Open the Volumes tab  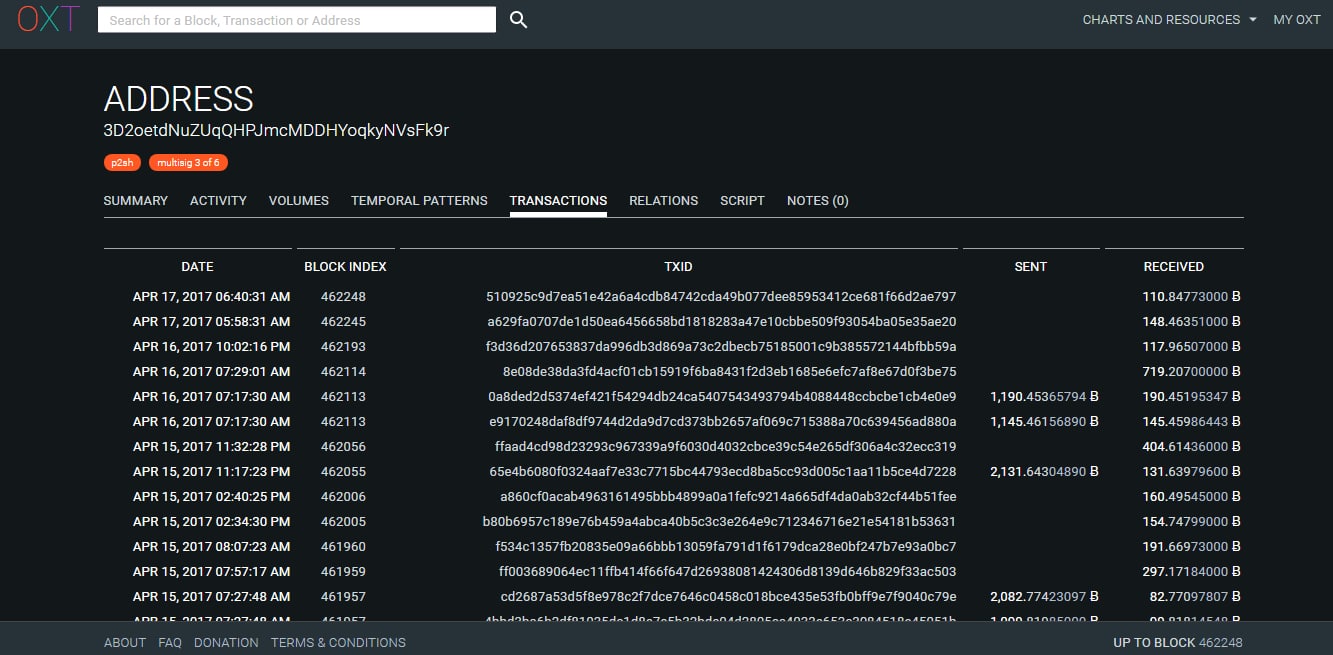click(299, 201)
